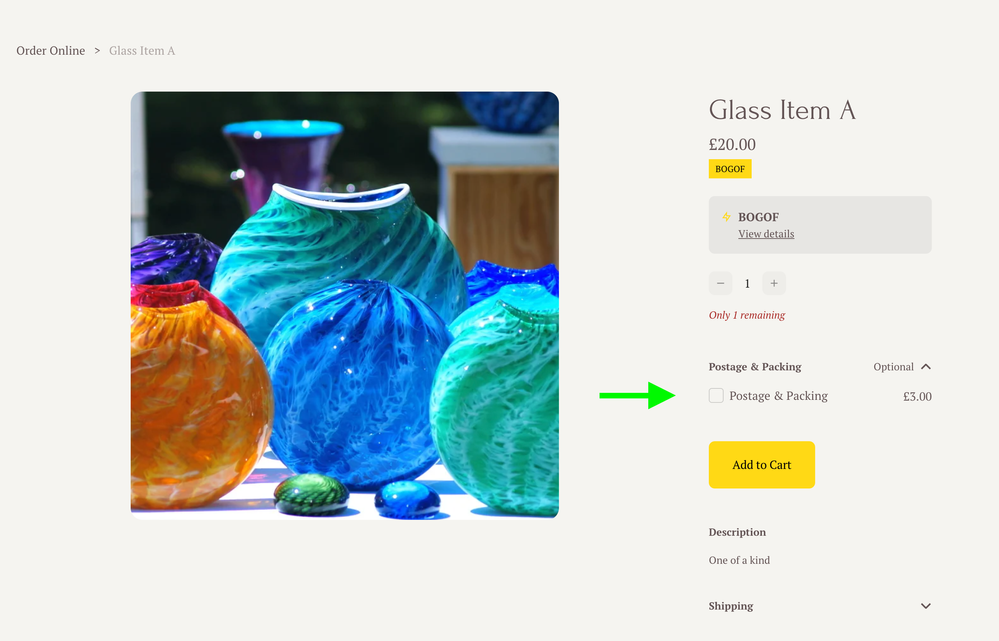
Task: Collapse the Postage & Packing section chevron
Action: click(x=926, y=367)
